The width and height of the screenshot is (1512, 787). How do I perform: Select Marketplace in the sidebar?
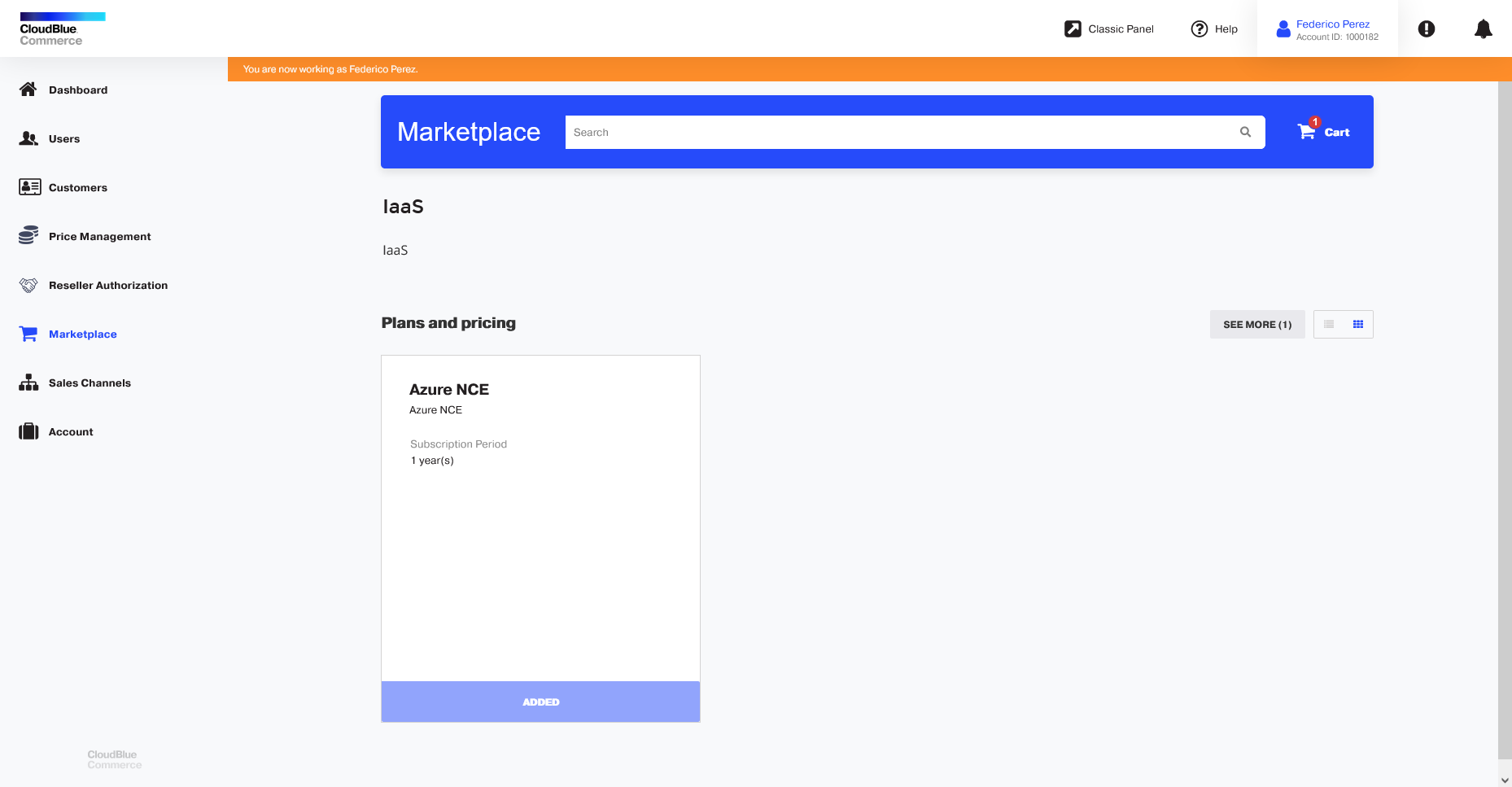point(83,334)
